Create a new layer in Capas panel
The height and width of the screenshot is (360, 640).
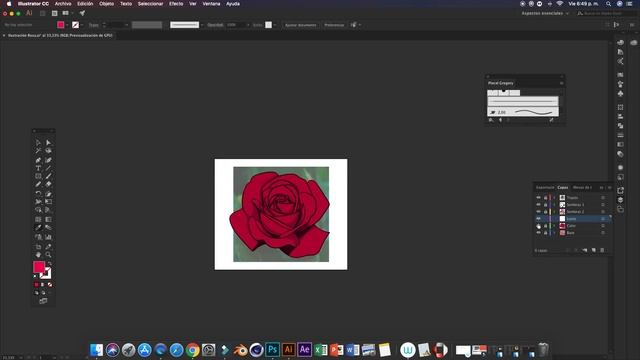click(x=593, y=250)
